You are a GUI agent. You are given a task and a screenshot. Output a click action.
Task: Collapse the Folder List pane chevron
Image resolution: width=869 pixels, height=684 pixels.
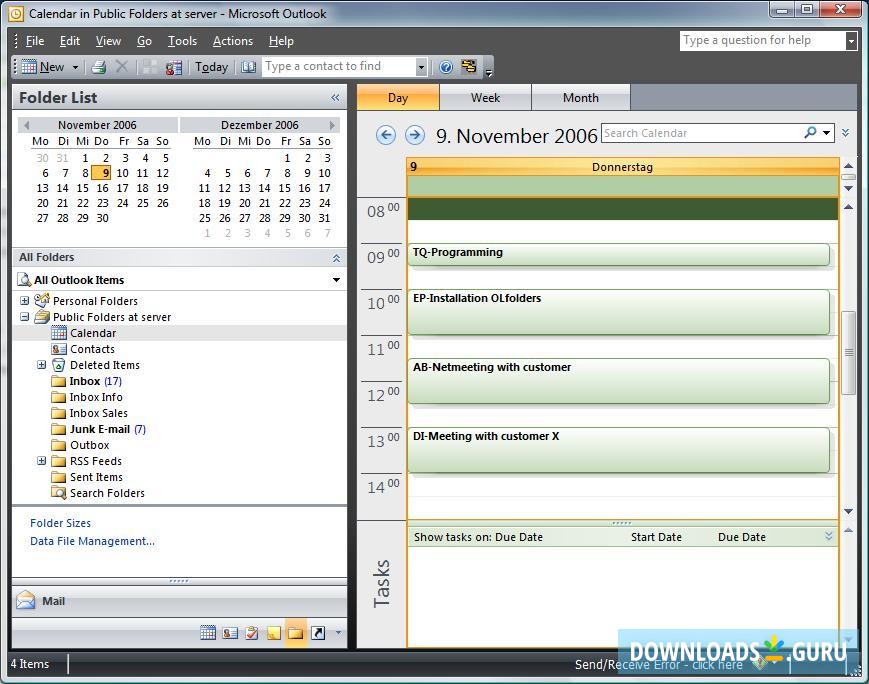(335, 98)
